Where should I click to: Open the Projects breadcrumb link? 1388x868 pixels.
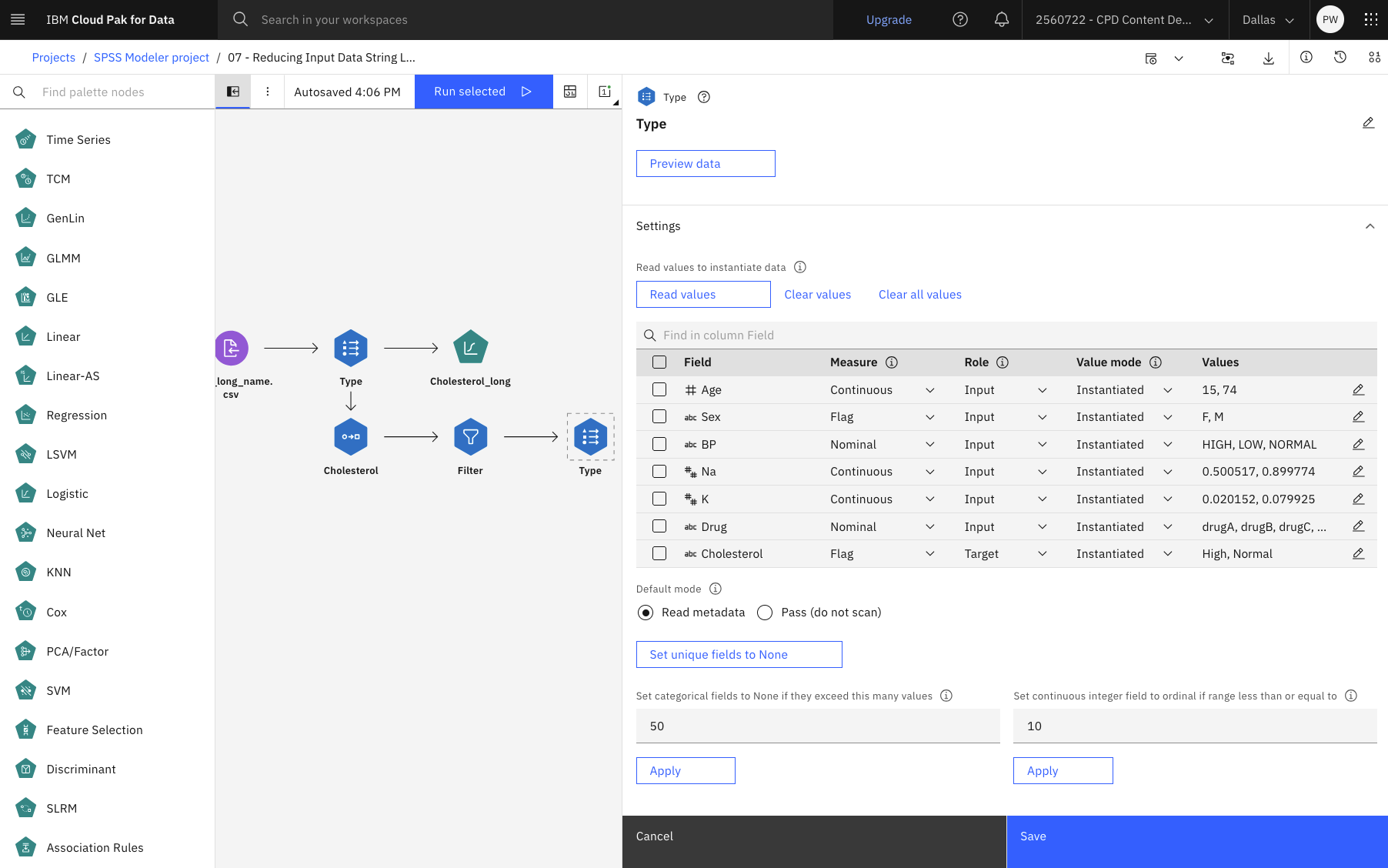point(54,58)
